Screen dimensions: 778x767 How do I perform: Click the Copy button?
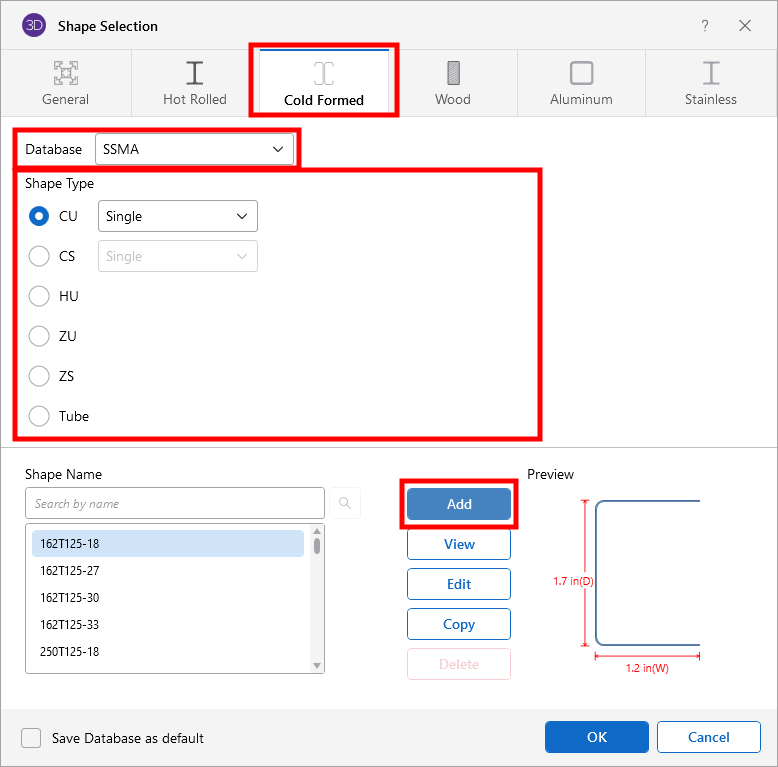point(459,624)
